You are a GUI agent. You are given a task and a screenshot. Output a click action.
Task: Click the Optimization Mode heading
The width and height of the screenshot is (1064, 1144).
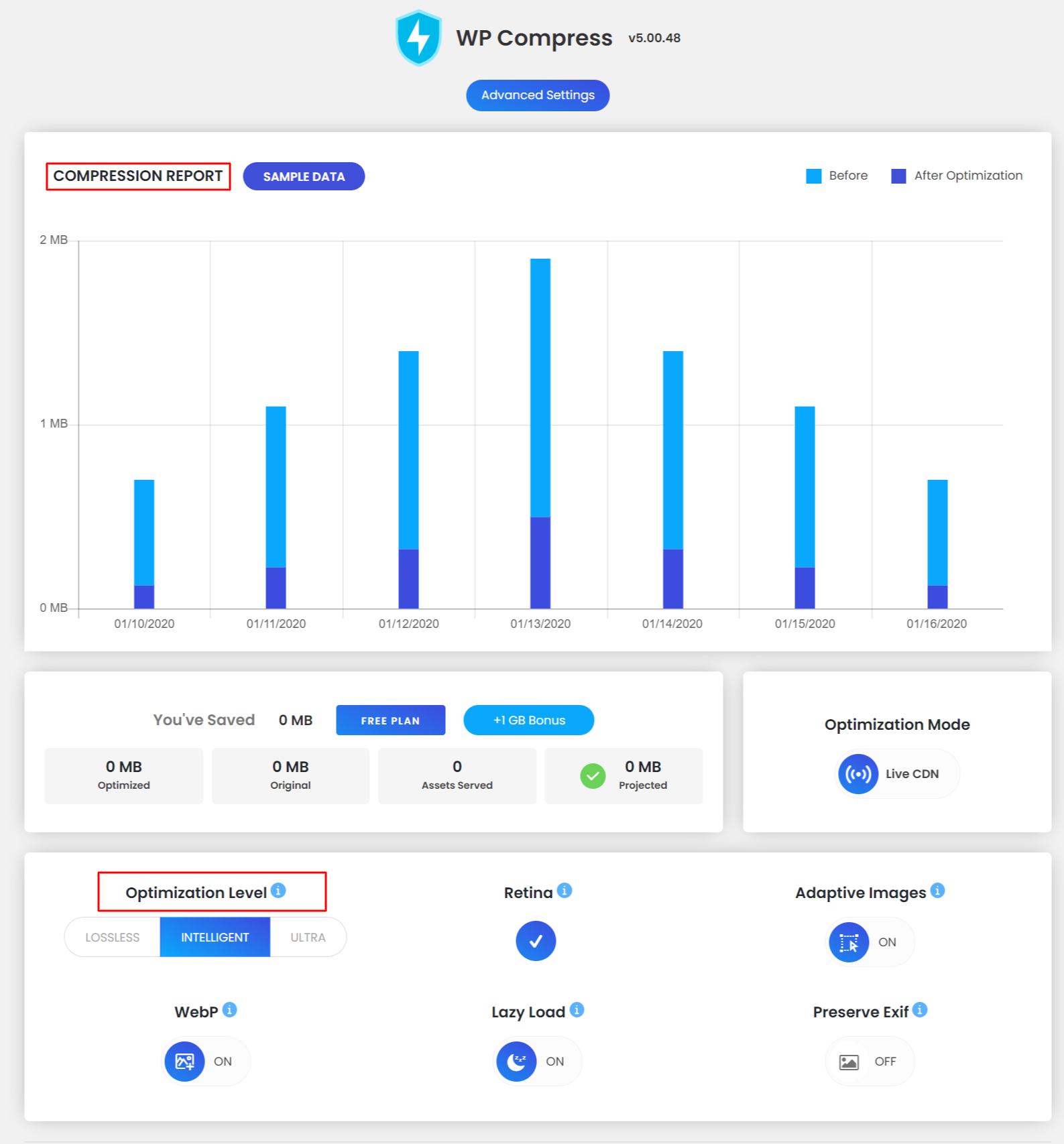pyautogui.click(x=897, y=724)
